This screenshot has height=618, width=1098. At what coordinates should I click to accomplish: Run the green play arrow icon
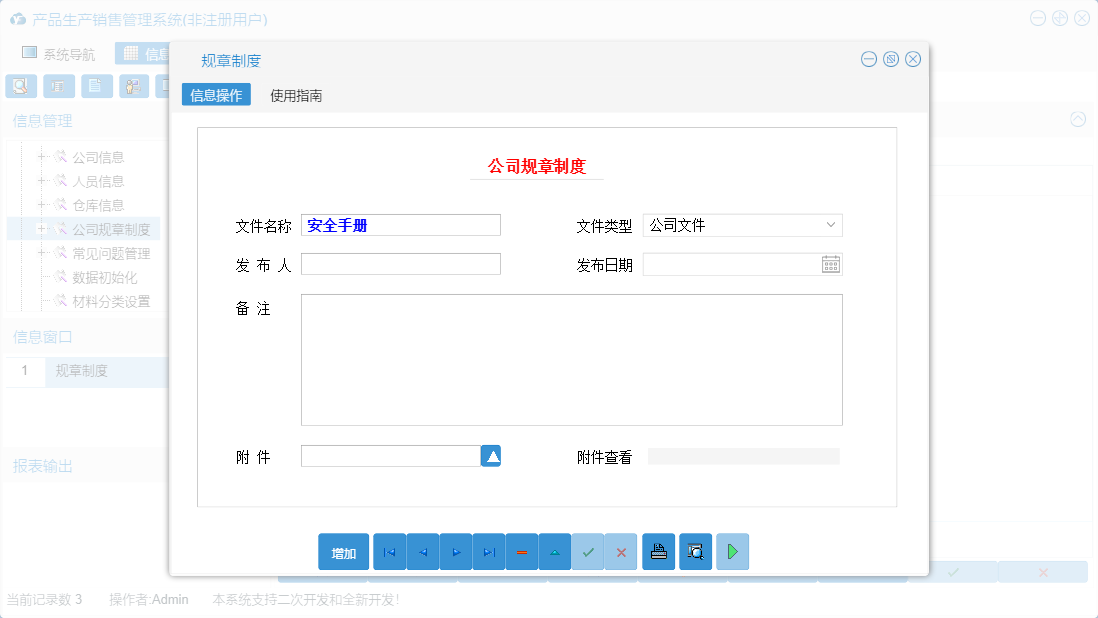(x=732, y=551)
